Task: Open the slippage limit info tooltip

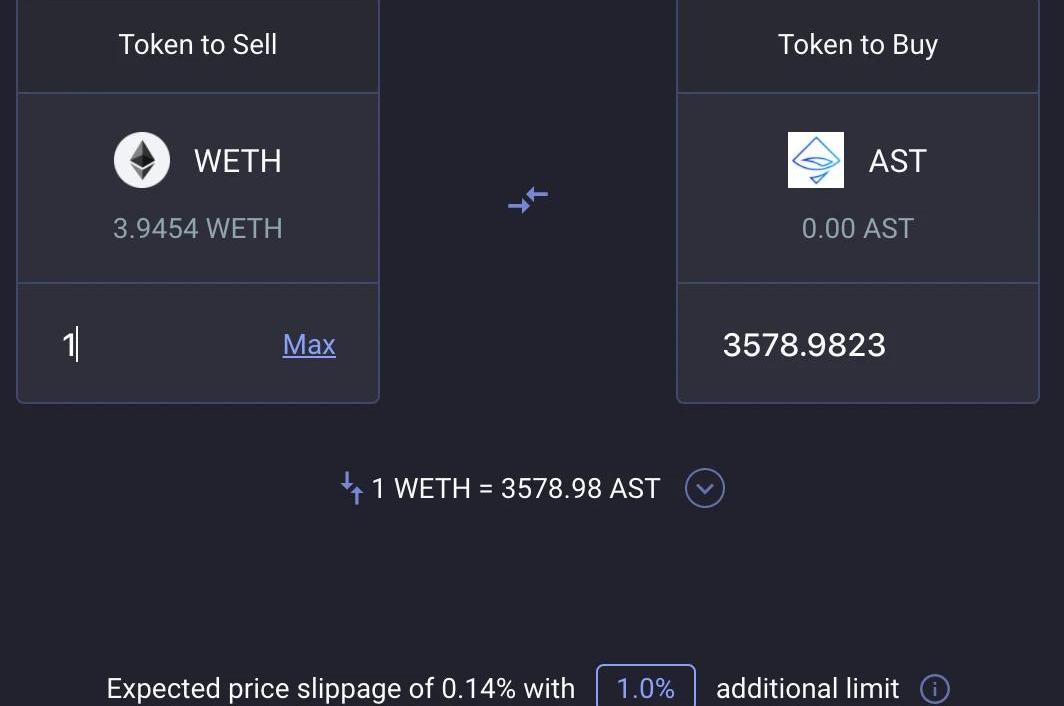Action: pyautogui.click(x=934, y=689)
